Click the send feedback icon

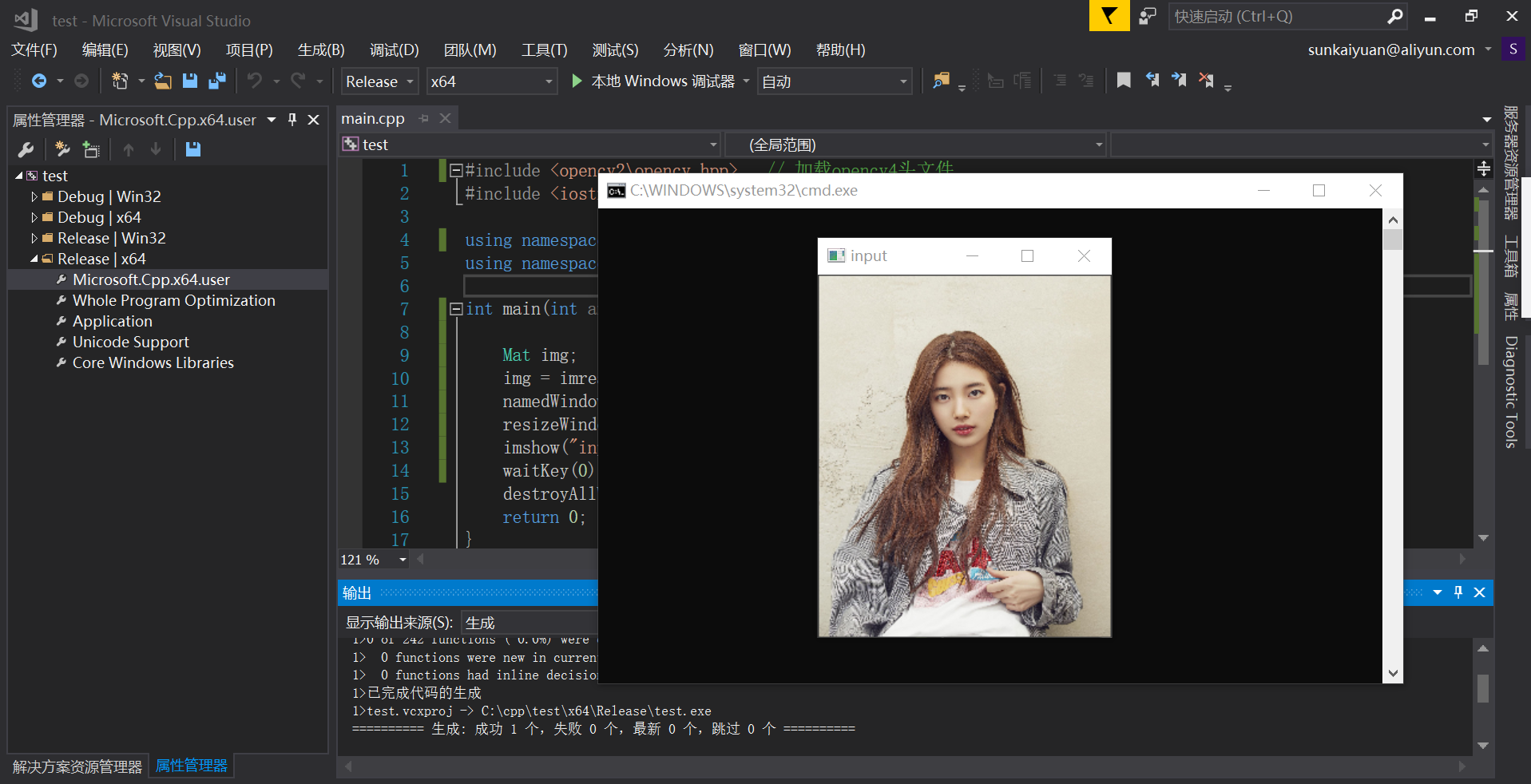click(1148, 16)
